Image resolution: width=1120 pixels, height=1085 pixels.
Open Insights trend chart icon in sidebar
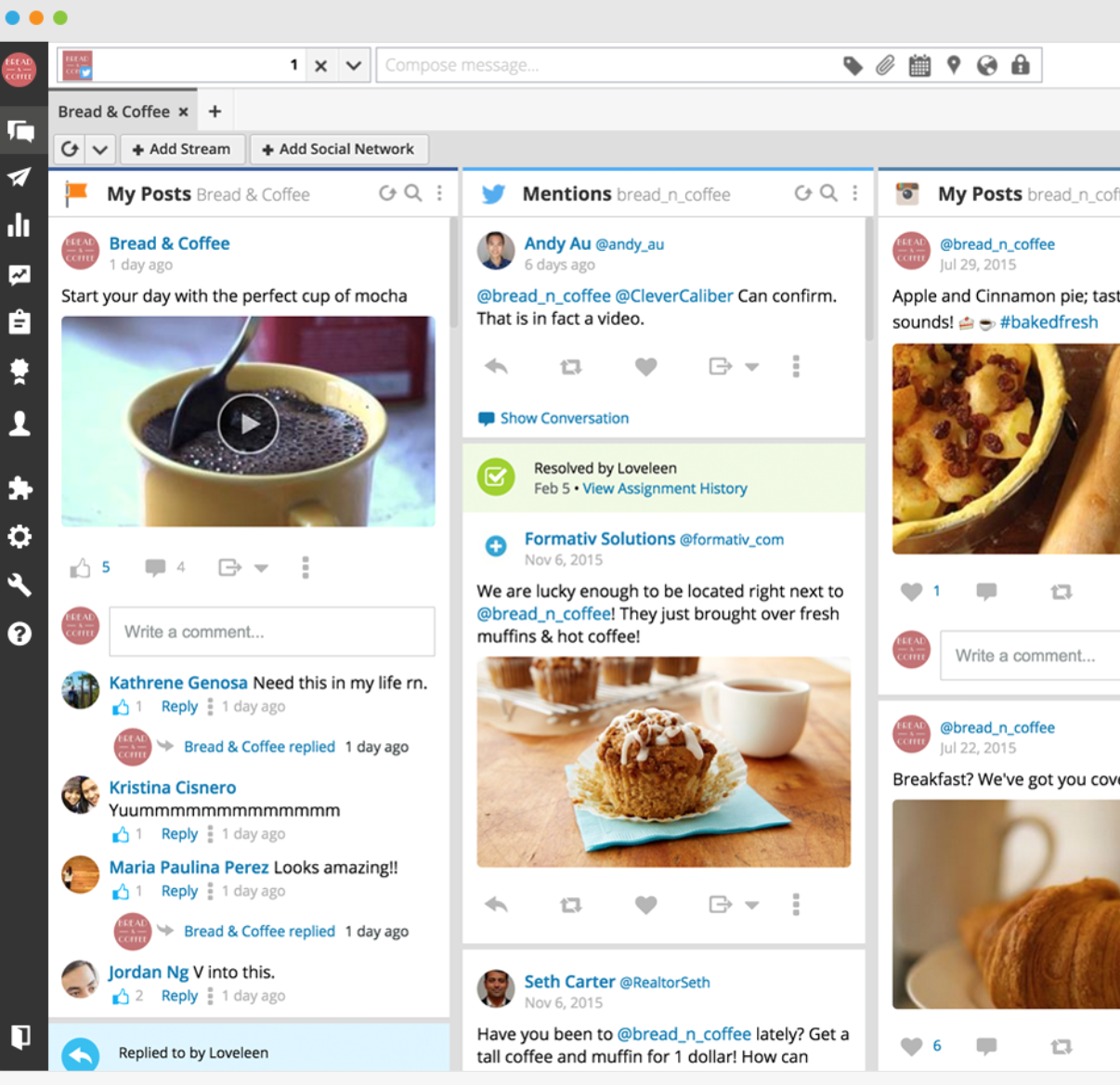click(20, 274)
